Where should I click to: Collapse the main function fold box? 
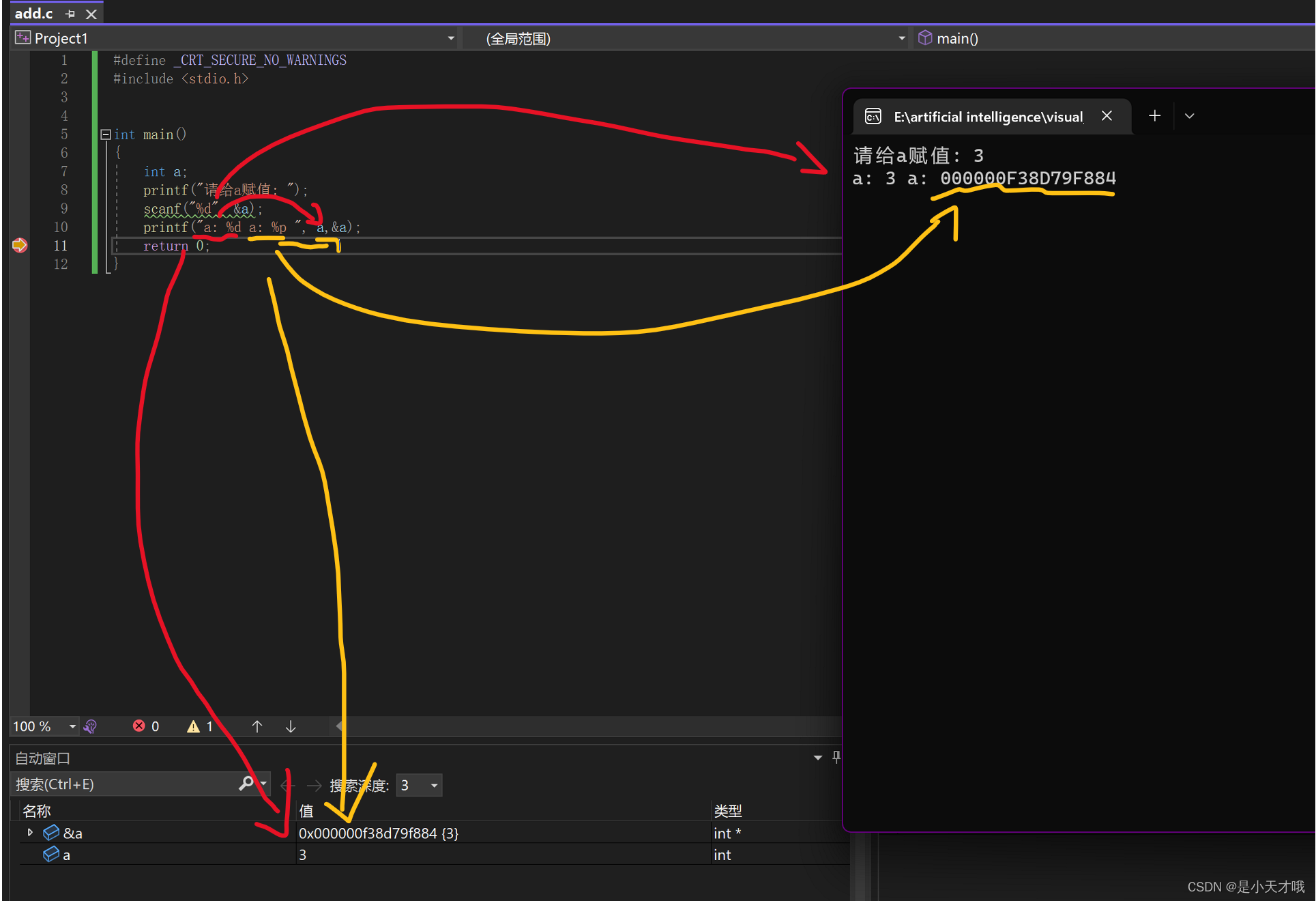106,134
